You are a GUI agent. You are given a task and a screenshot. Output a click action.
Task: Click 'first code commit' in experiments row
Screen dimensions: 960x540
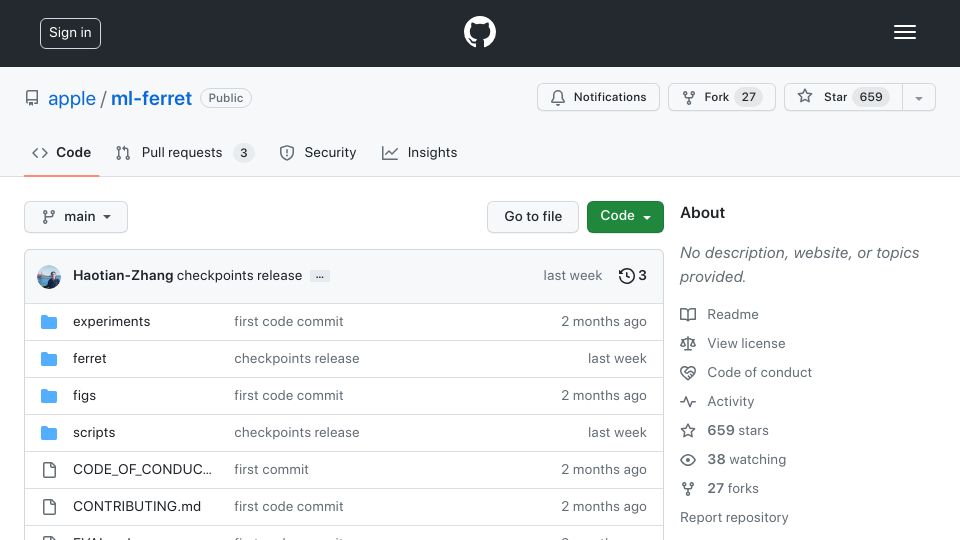click(x=288, y=321)
